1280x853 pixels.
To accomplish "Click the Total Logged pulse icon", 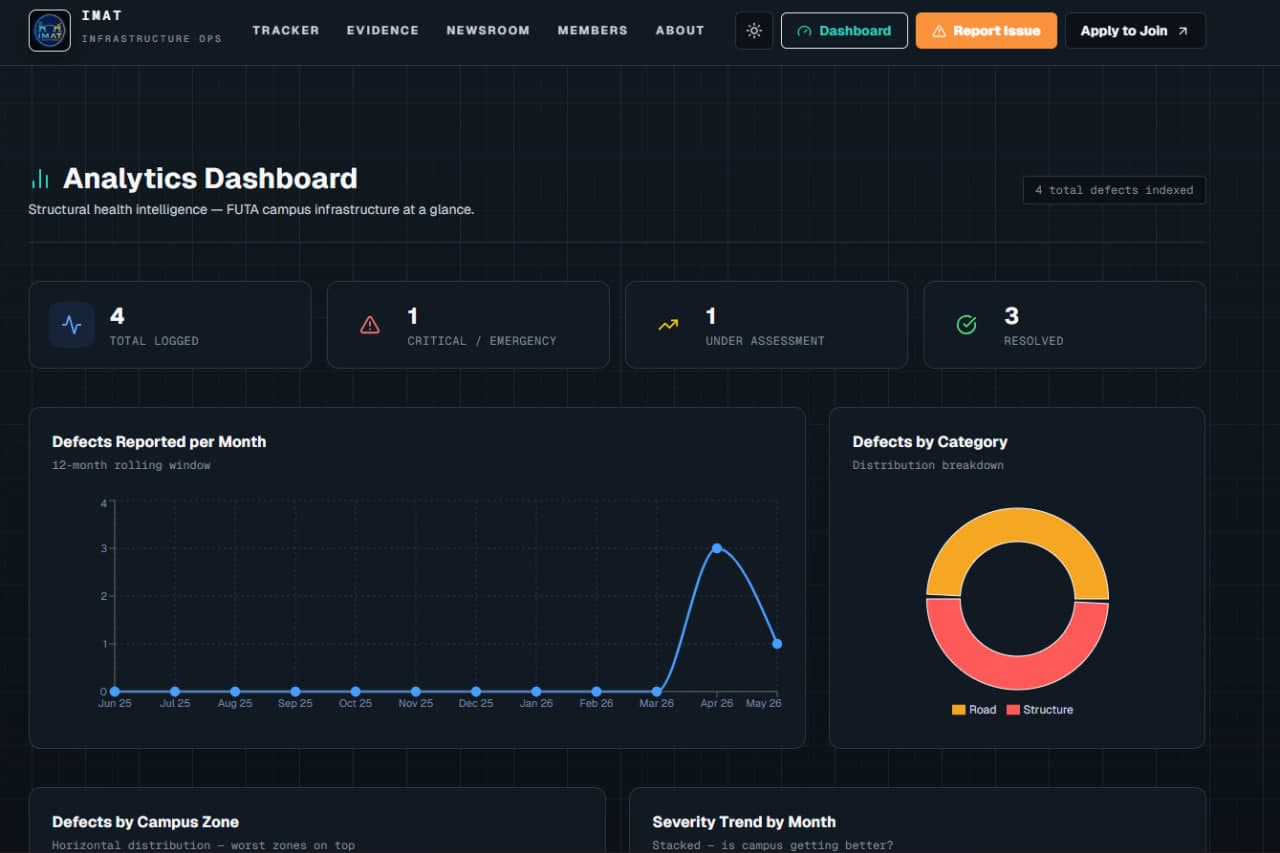I will pos(72,325).
